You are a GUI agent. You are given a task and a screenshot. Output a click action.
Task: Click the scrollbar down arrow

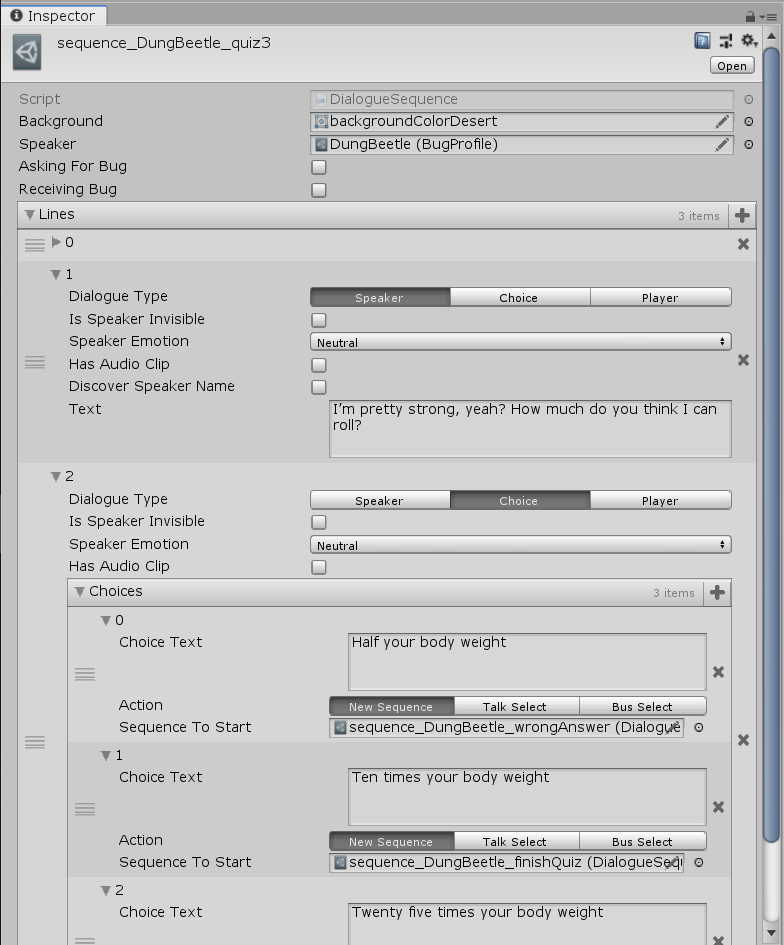[x=771, y=934]
